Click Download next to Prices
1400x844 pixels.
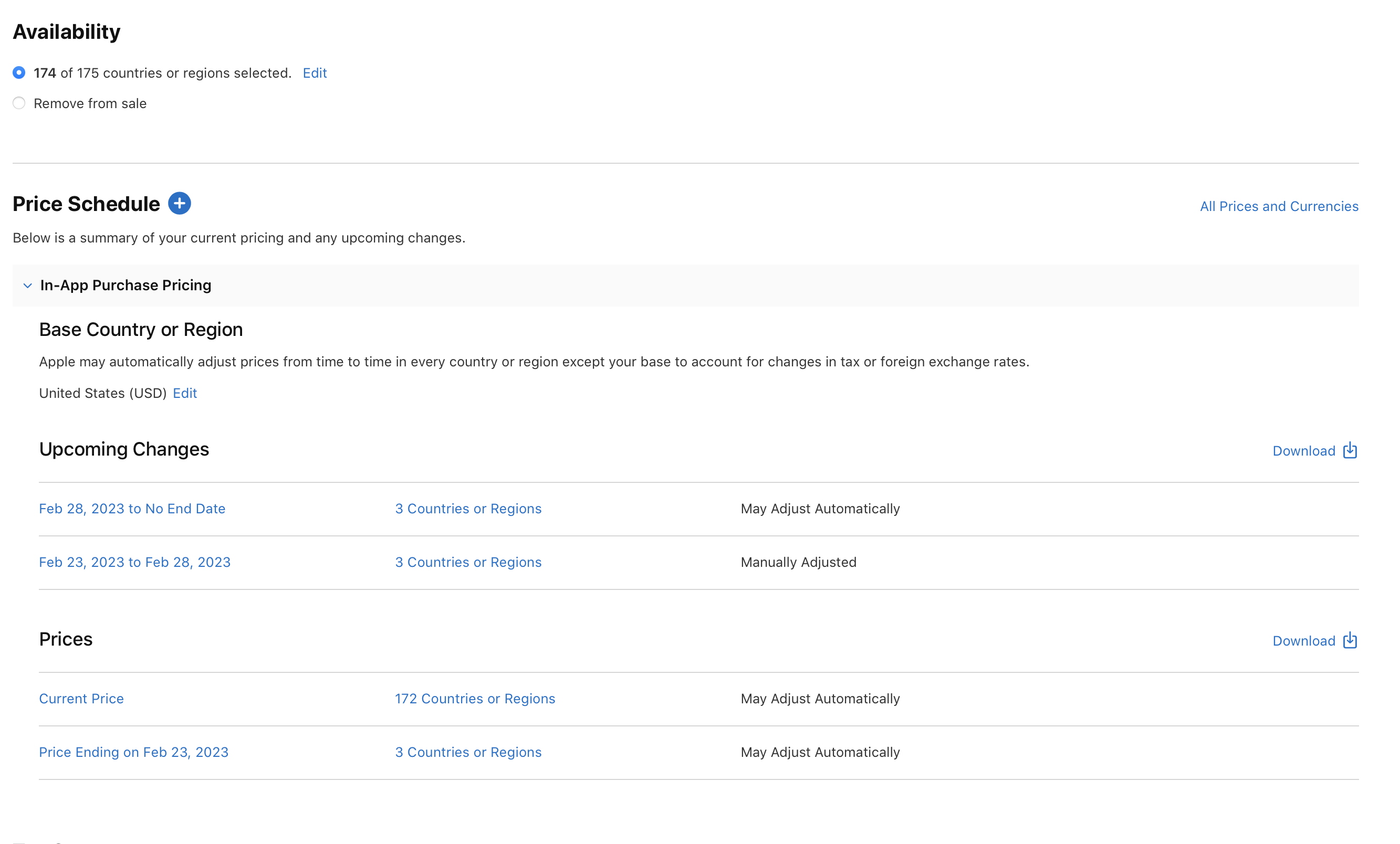(1304, 640)
